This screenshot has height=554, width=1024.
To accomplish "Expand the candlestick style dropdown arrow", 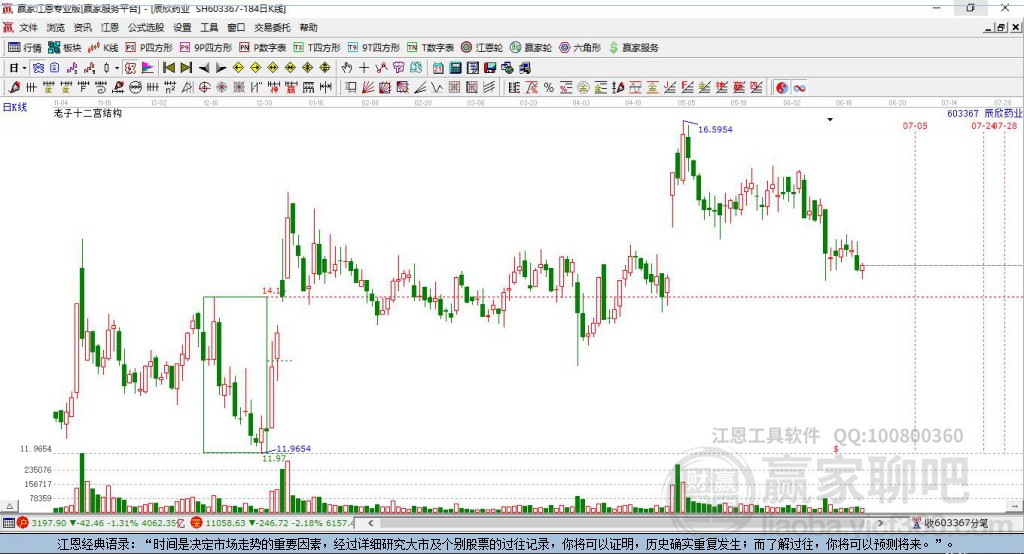I will point(117,68).
